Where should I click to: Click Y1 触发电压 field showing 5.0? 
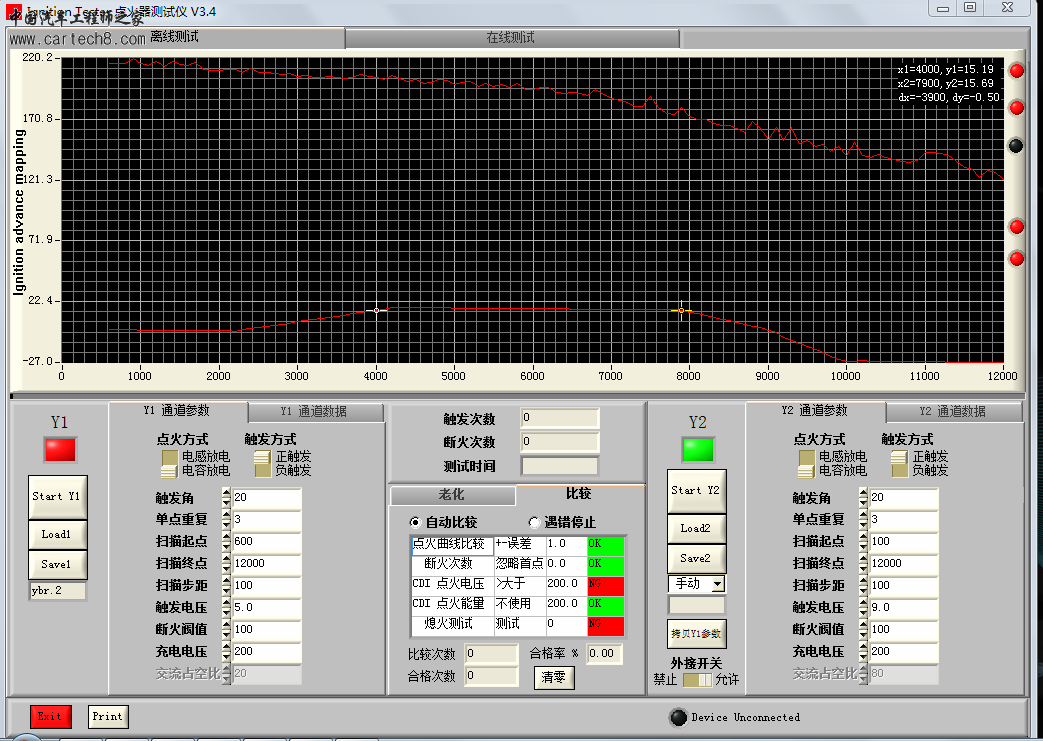tap(266, 607)
